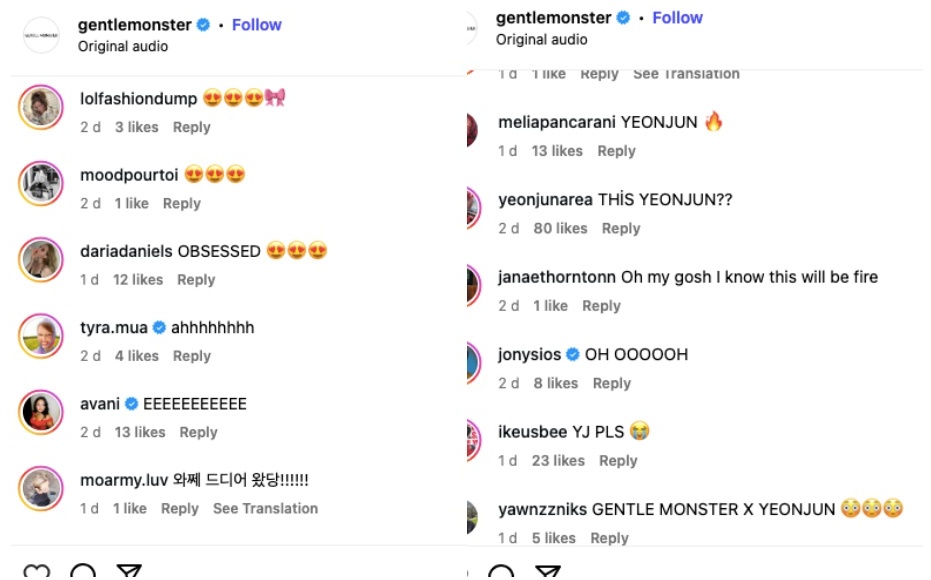
Task: Open moarmy.luv's profile avatar
Action: pos(41,488)
